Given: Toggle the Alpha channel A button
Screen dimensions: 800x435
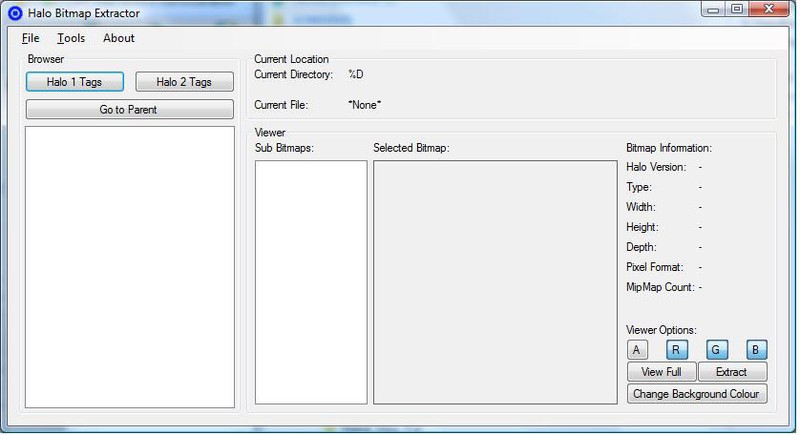Looking at the screenshot, I should click(637, 350).
